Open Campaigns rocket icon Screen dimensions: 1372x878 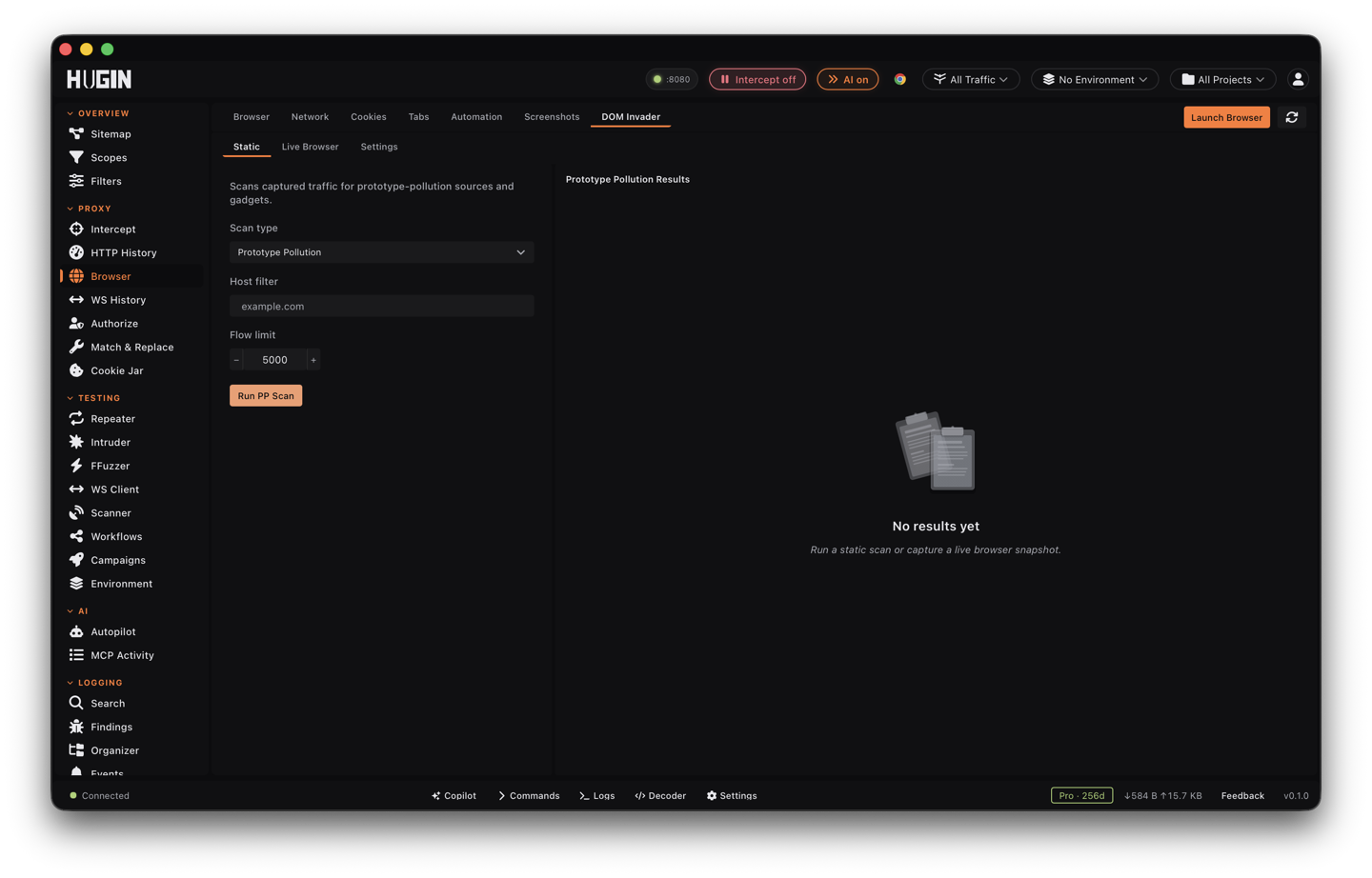(76, 560)
